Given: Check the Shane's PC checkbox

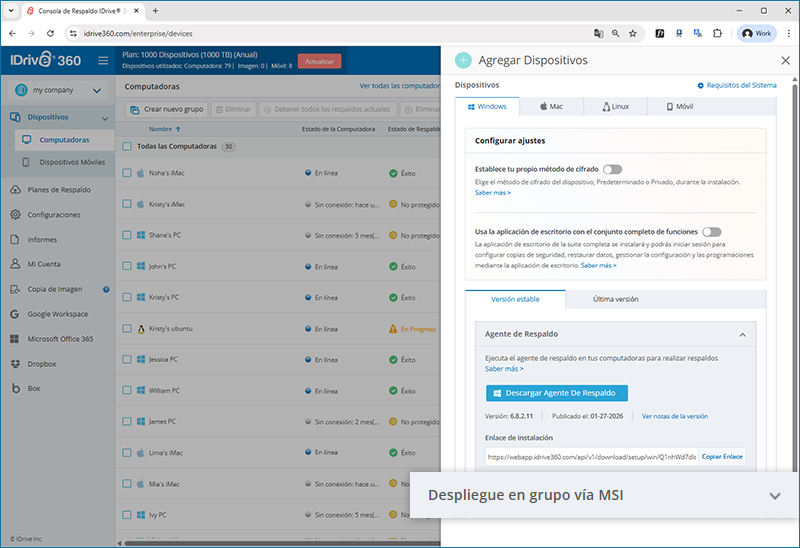Looking at the screenshot, I should click(127, 235).
